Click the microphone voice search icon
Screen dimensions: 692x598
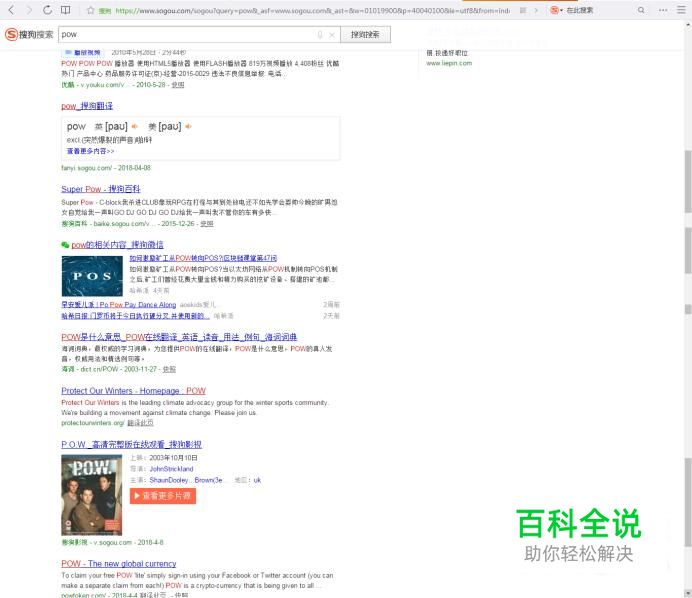pos(320,34)
